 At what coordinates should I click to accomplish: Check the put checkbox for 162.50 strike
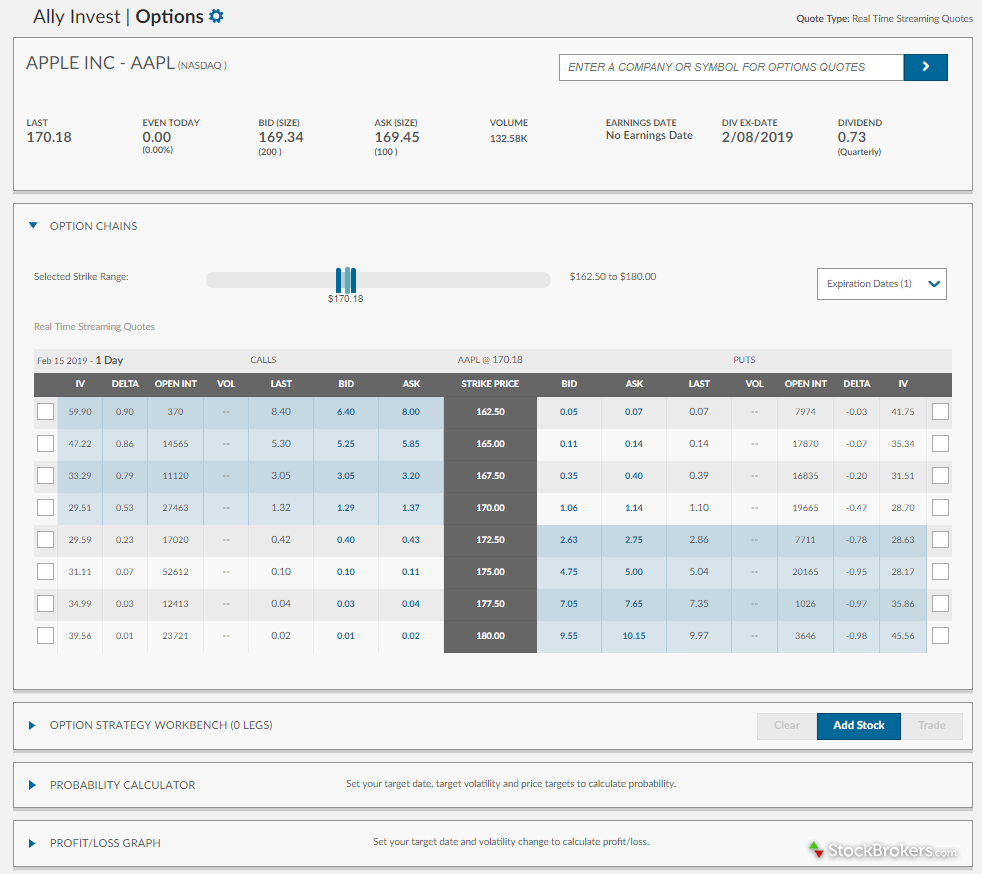[940, 411]
